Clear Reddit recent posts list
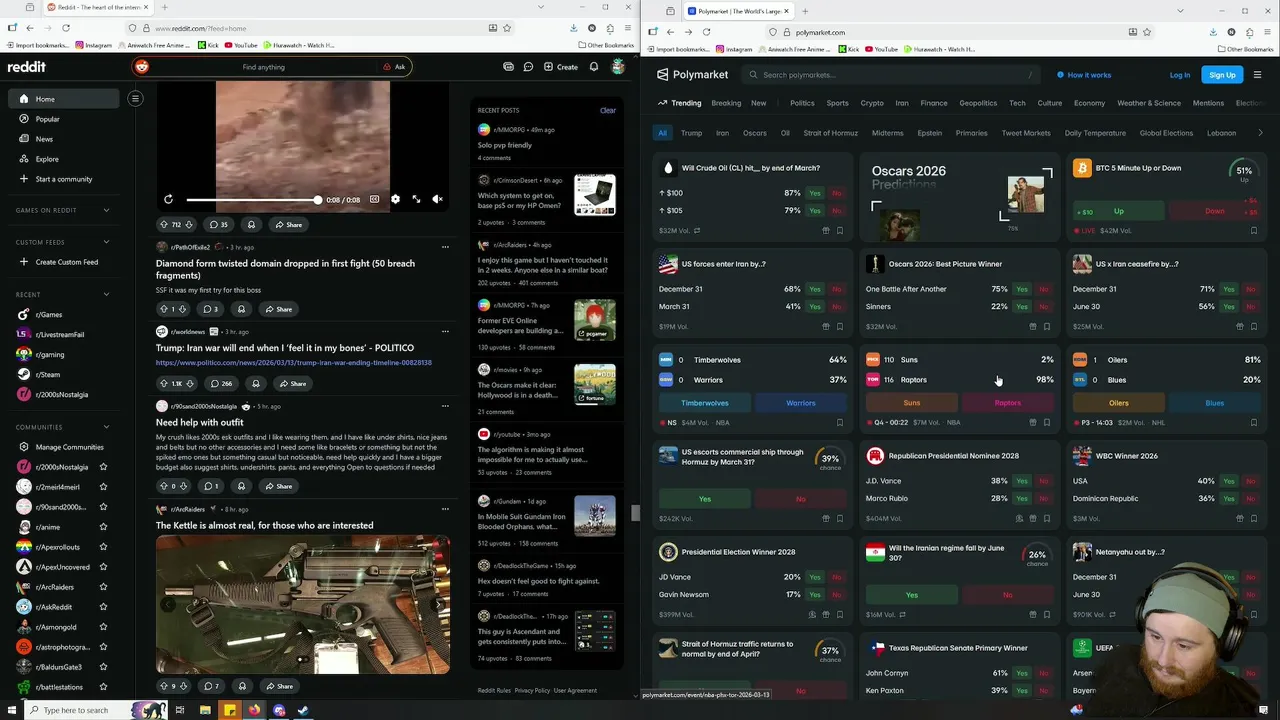Screen dimensions: 1280x720 tap(607, 110)
